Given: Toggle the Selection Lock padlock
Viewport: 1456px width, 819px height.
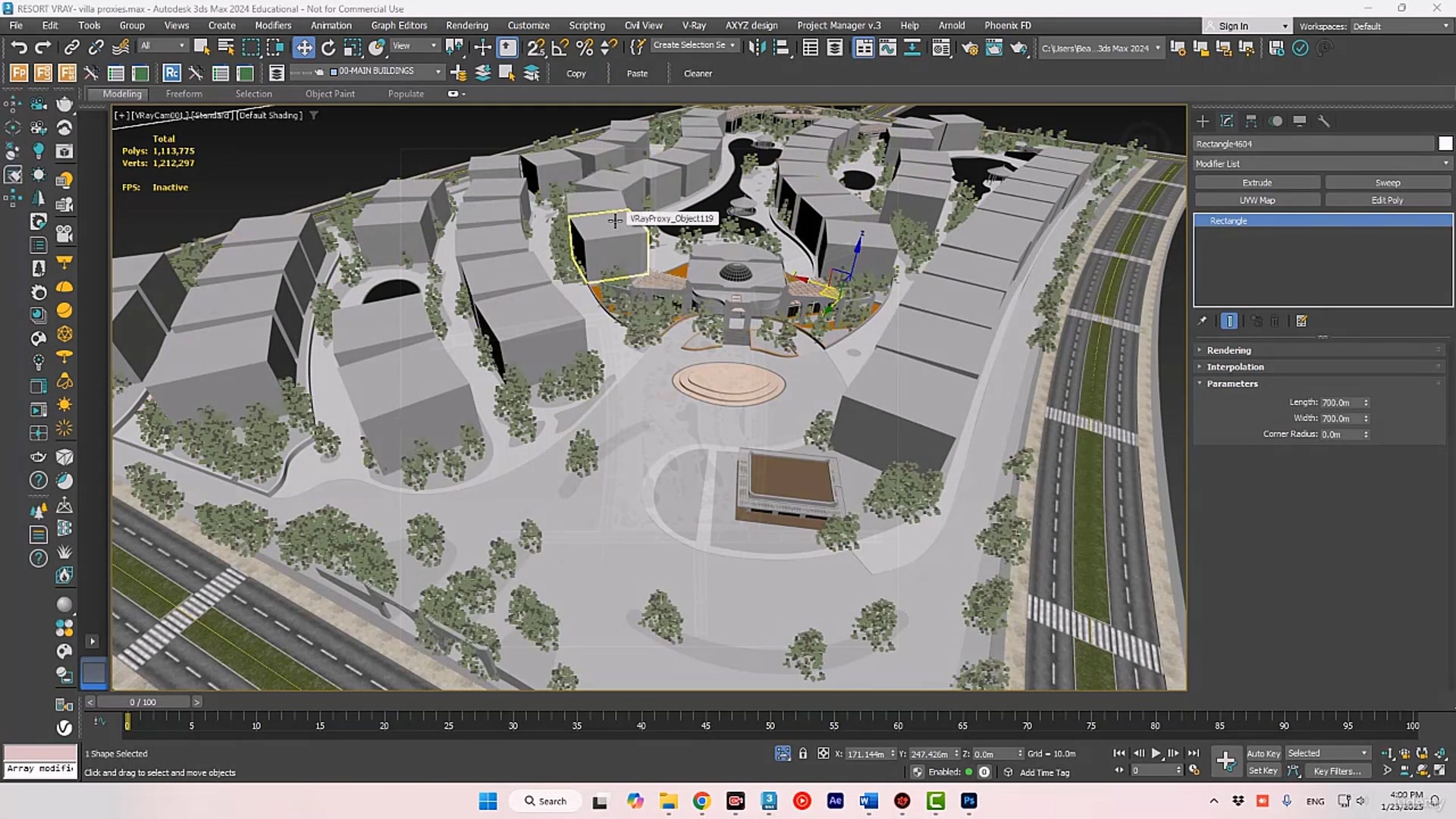Looking at the screenshot, I should click(803, 754).
